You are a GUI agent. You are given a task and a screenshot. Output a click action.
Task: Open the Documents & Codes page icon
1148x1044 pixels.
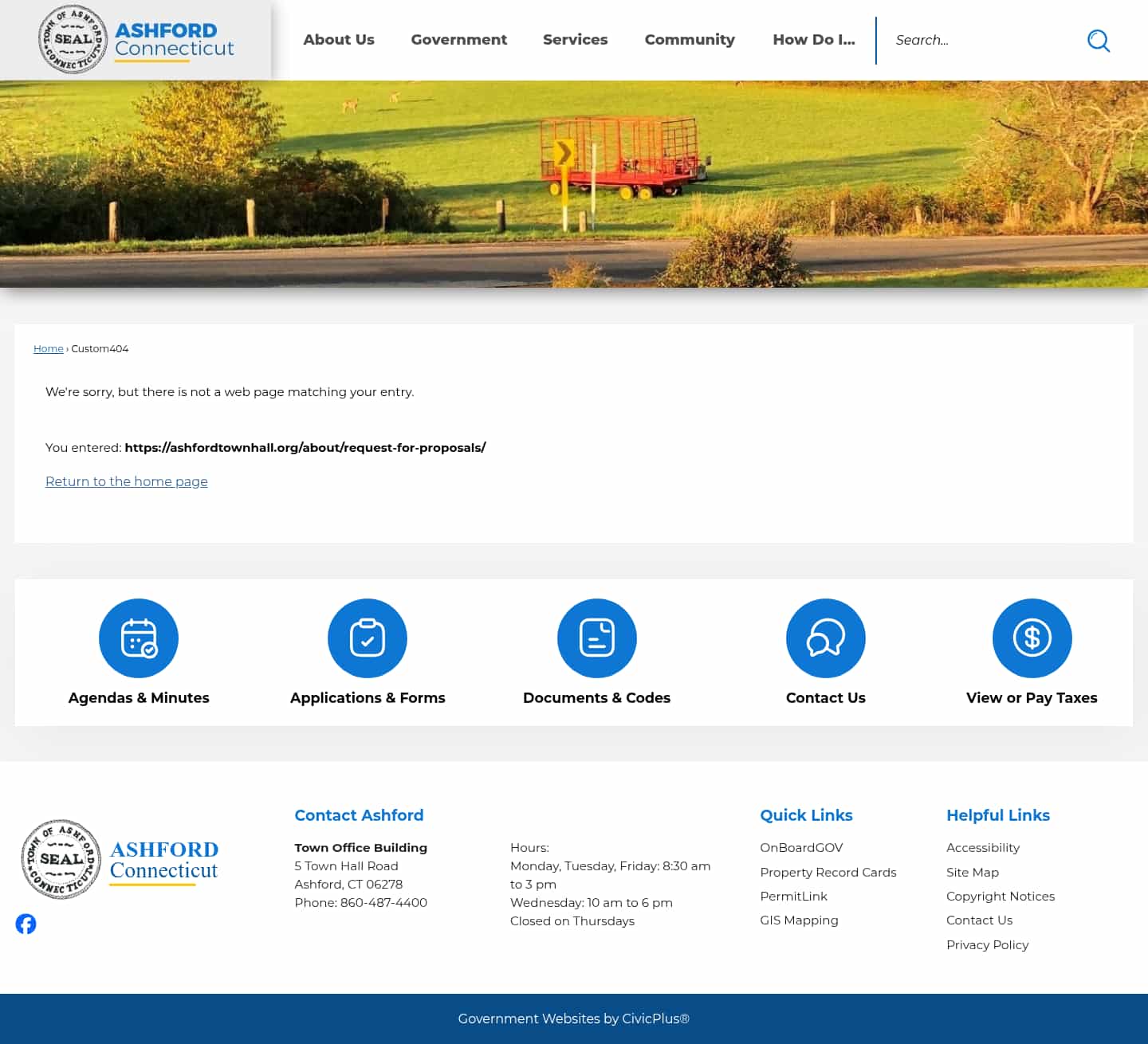point(596,638)
